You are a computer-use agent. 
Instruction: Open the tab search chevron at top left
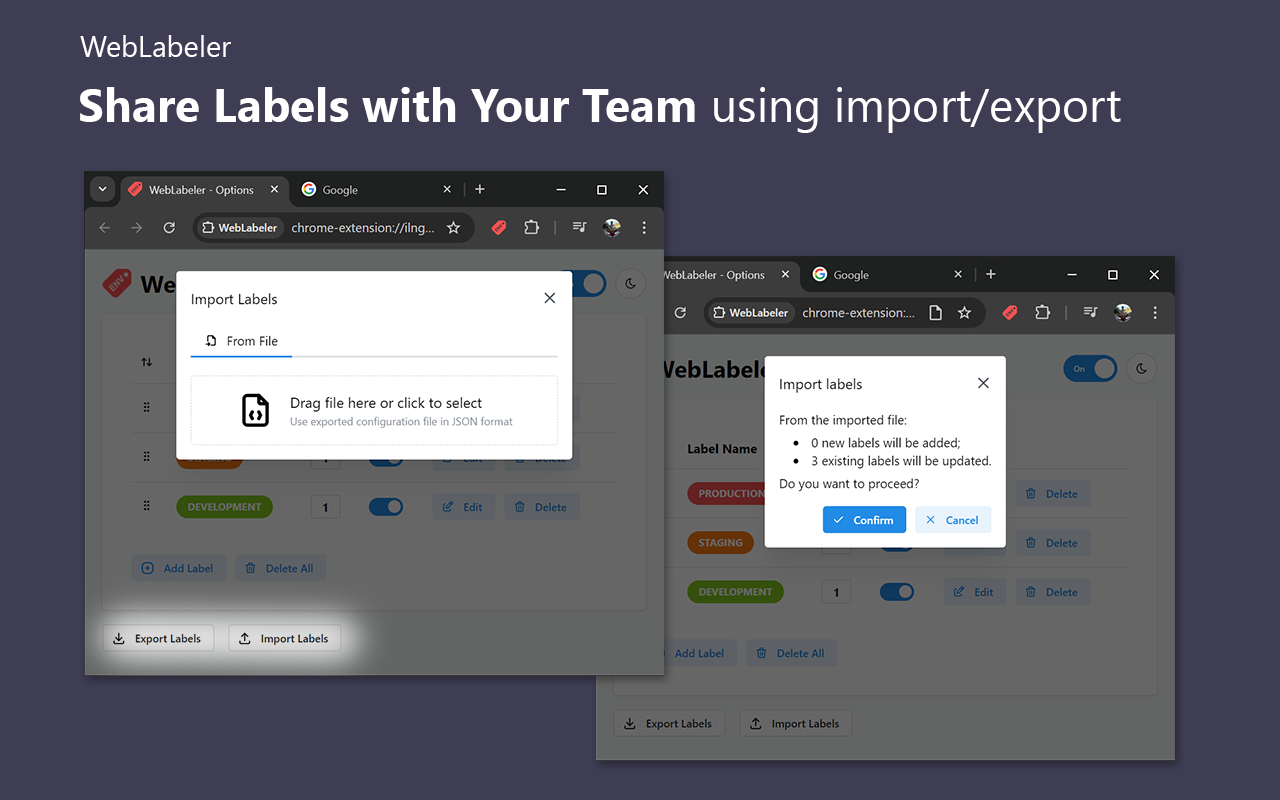click(x=102, y=189)
